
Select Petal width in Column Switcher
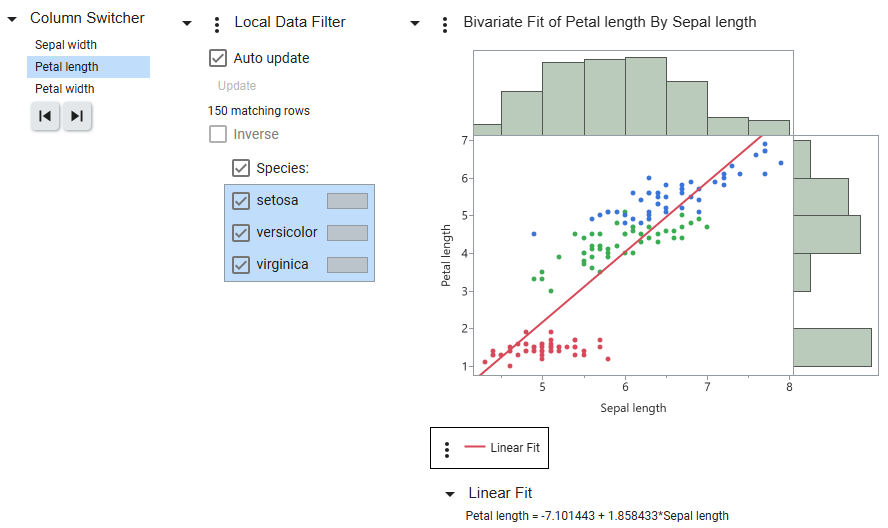click(x=65, y=89)
